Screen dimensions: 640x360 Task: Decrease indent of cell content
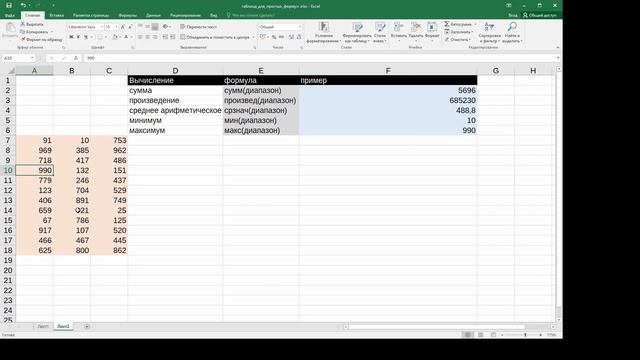pos(165,37)
